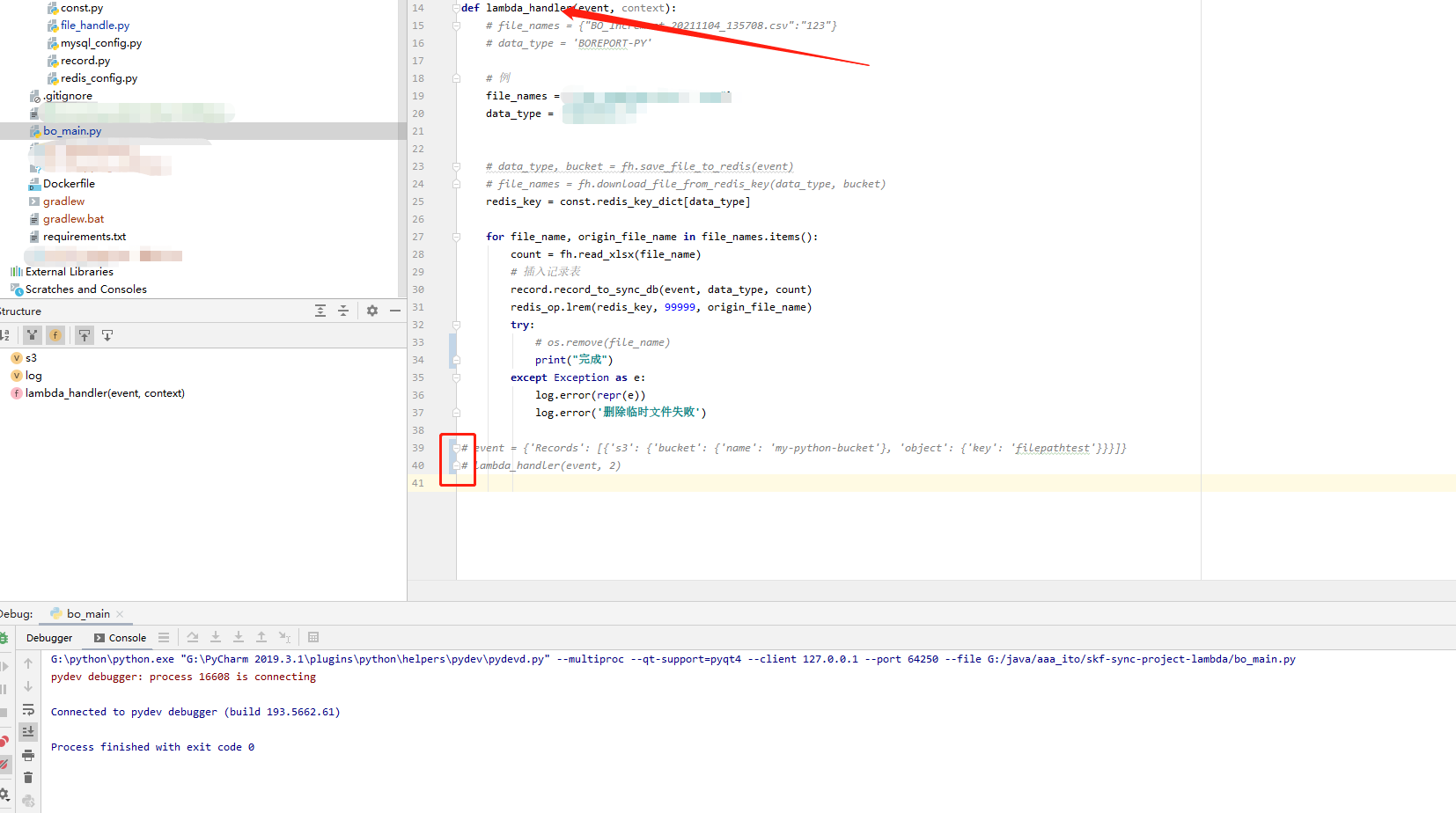This screenshot has width=1456, height=813.
Task: Click the python.exe command line in console
Action: click(x=673, y=659)
